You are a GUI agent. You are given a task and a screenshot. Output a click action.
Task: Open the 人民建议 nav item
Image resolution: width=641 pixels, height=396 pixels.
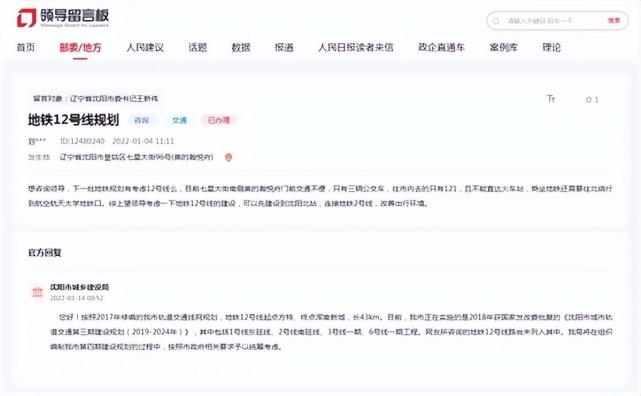(x=145, y=47)
